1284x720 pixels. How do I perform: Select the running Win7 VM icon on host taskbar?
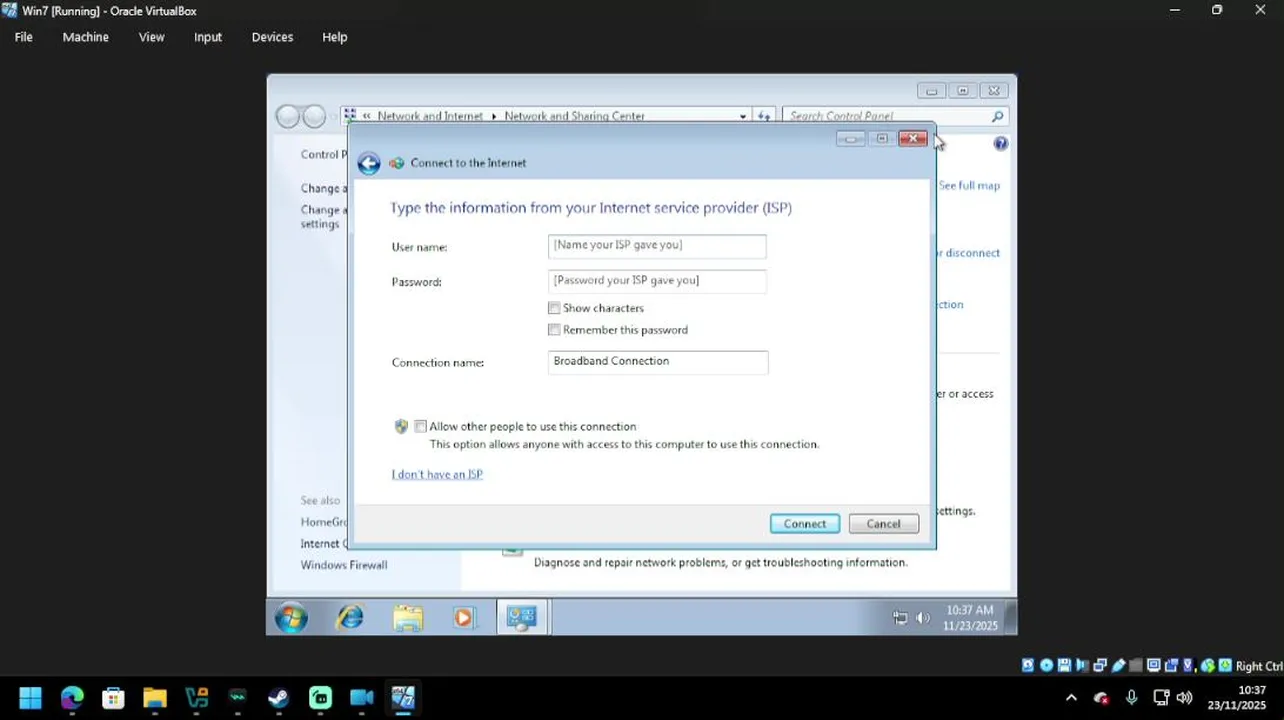(x=403, y=697)
